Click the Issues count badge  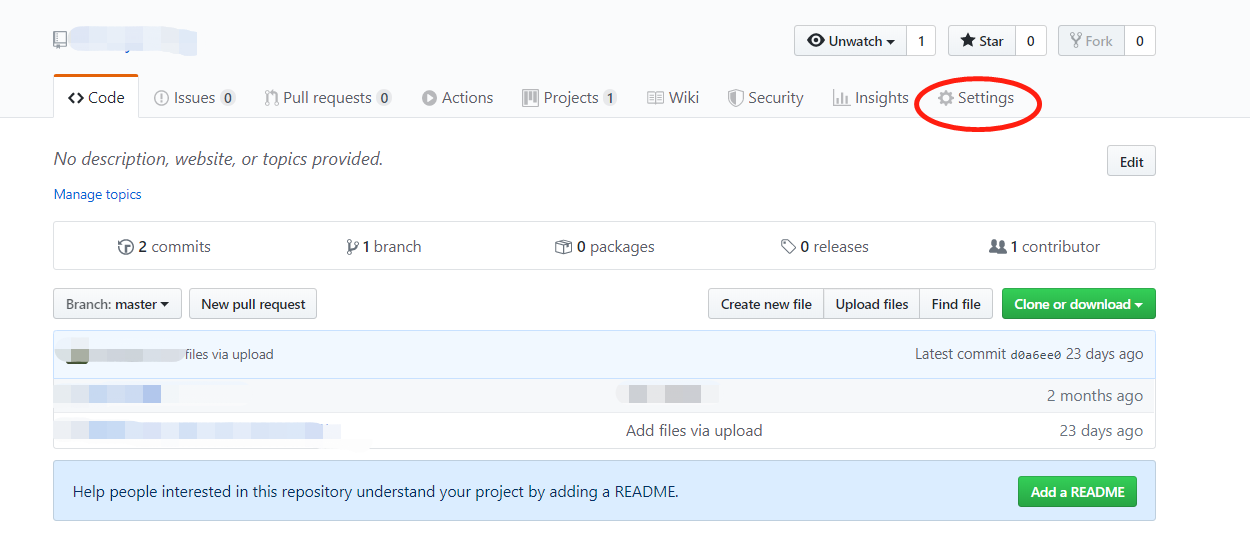pyautogui.click(x=228, y=98)
